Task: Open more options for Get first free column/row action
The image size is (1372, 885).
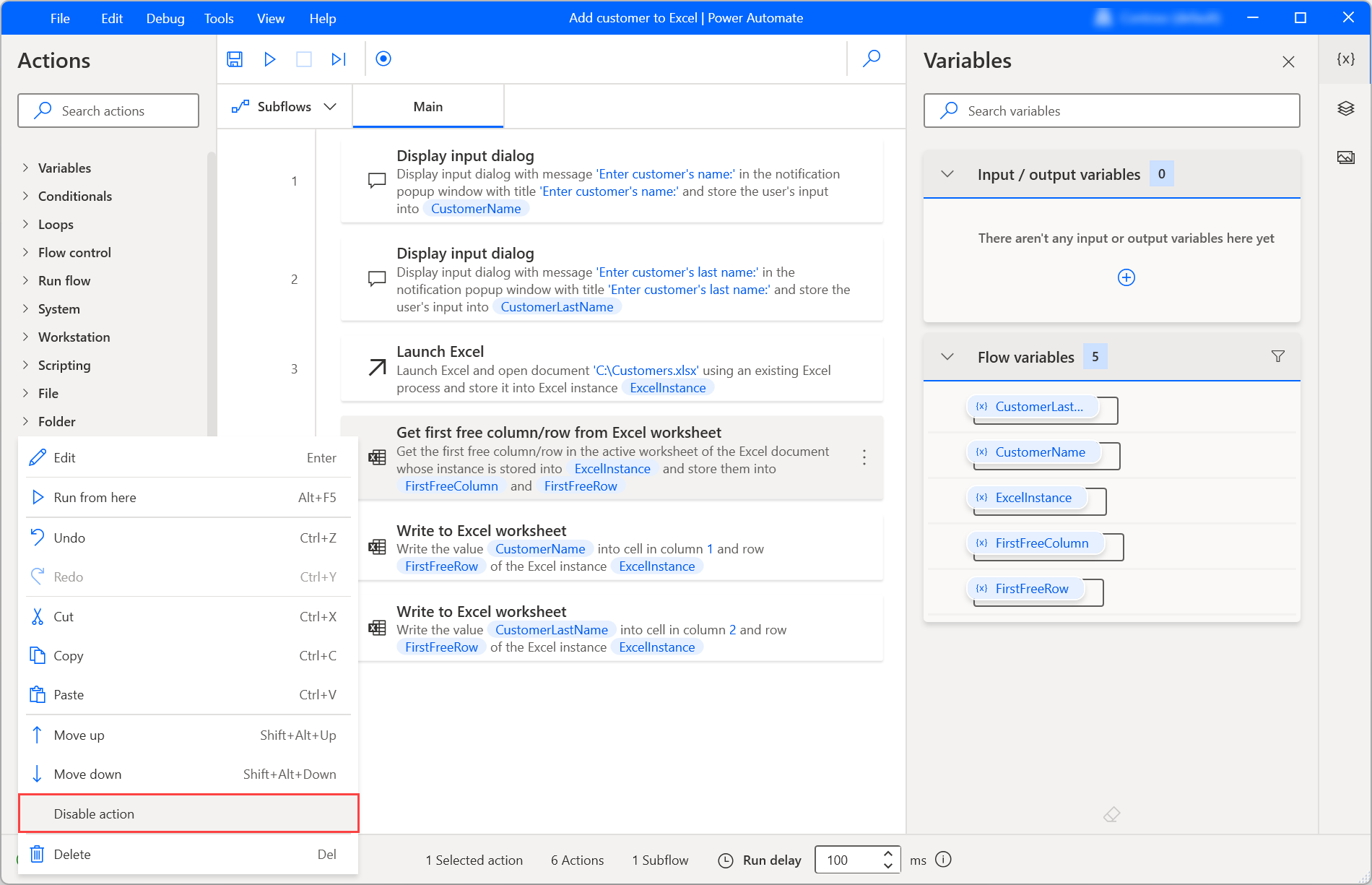Action: [x=864, y=457]
